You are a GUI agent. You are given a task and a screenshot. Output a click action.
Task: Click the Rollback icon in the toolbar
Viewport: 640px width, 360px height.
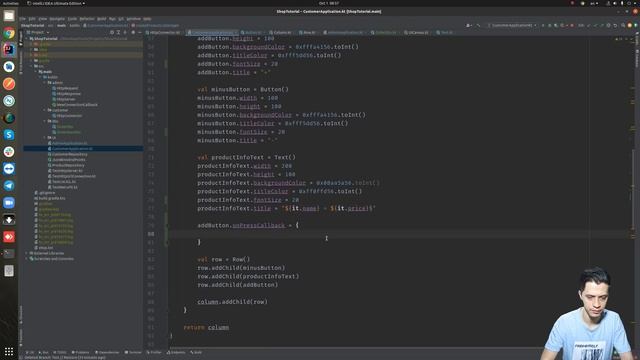(615, 25)
